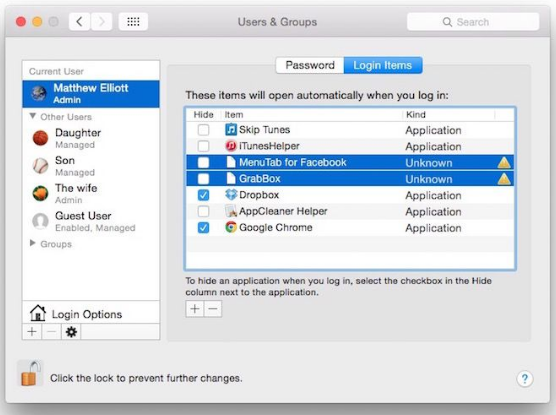Enable the Hide checkbox for AppCleaner Helper

(204, 211)
